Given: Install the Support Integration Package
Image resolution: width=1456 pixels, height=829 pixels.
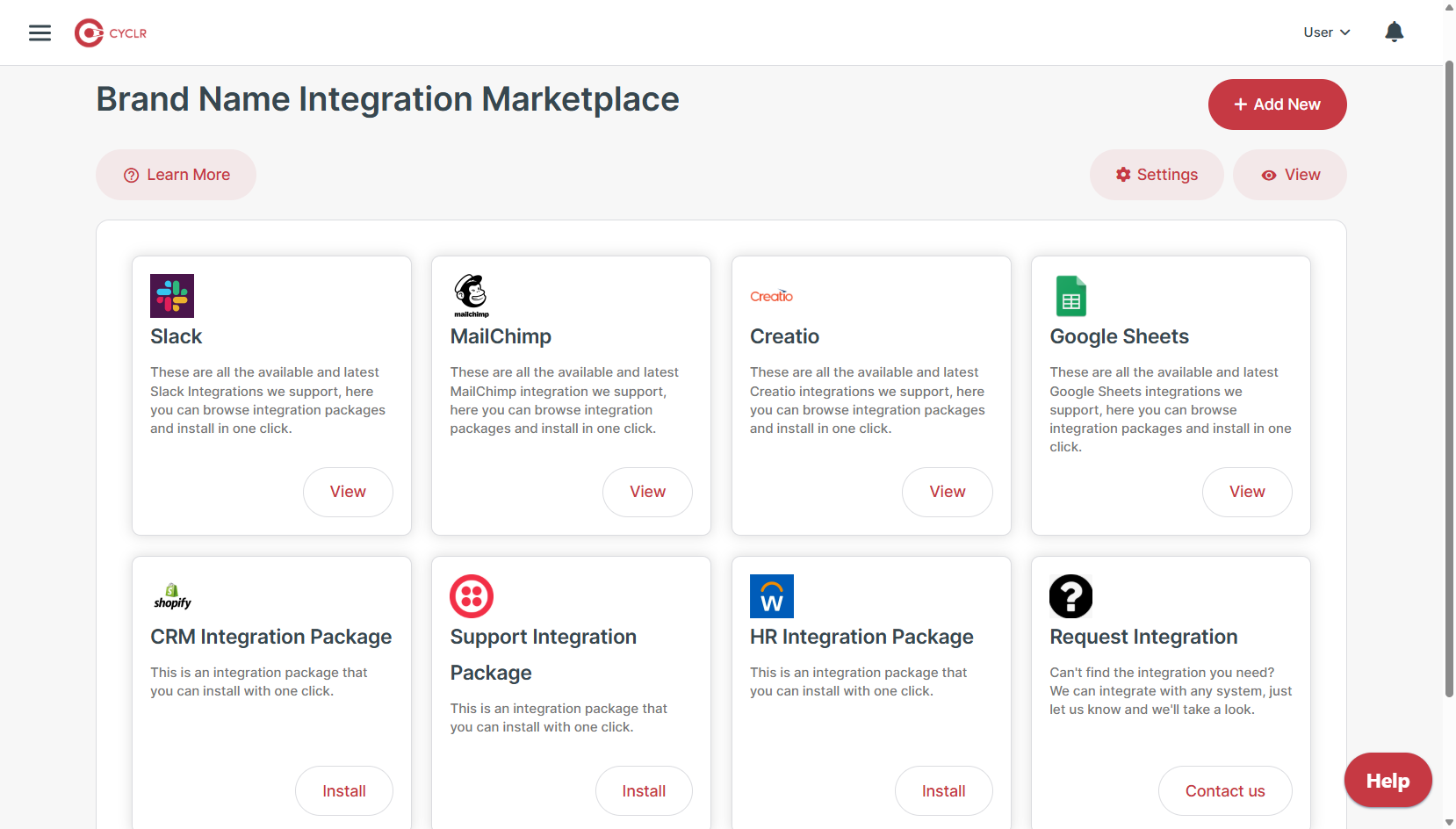Looking at the screenshot, I should click(644, 791).
